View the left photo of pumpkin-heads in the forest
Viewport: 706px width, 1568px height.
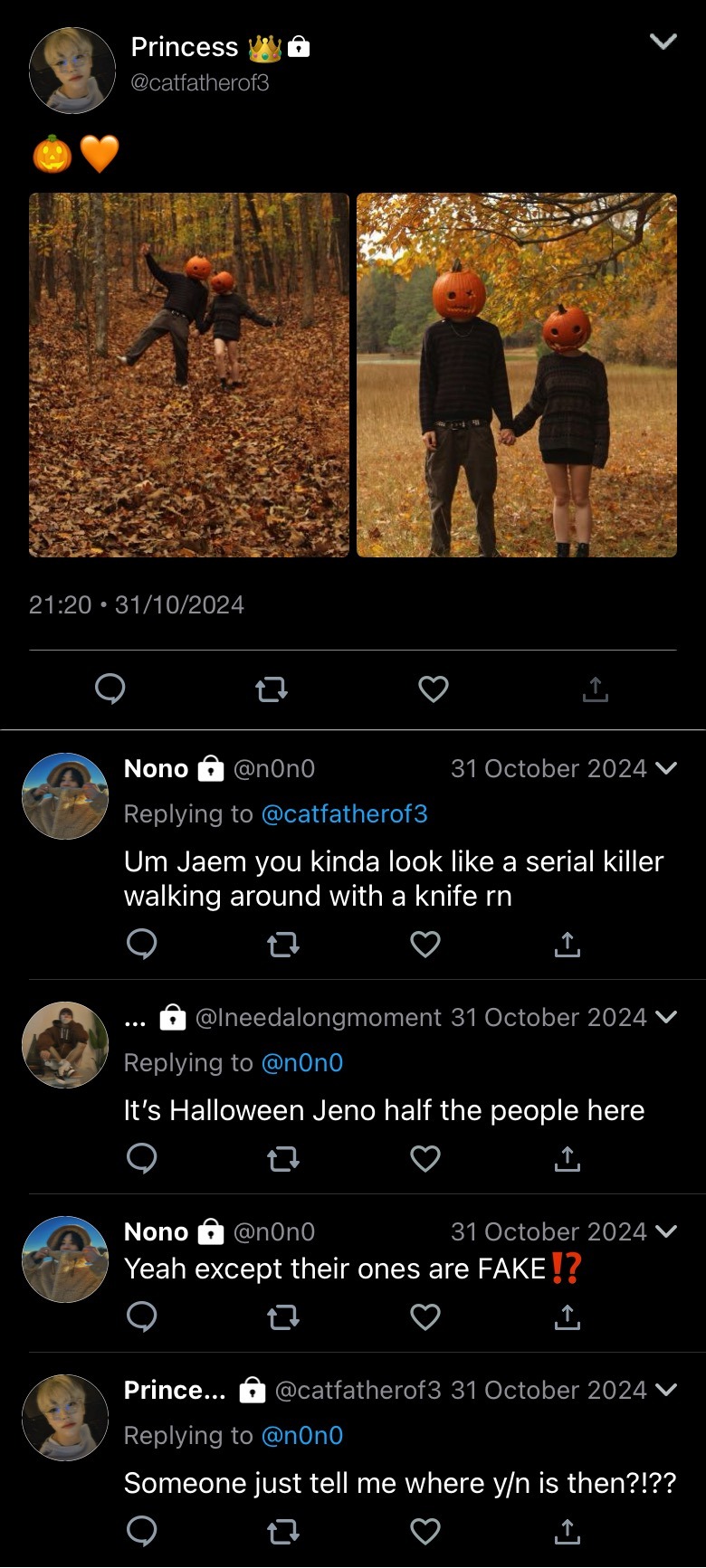(189, 375)
